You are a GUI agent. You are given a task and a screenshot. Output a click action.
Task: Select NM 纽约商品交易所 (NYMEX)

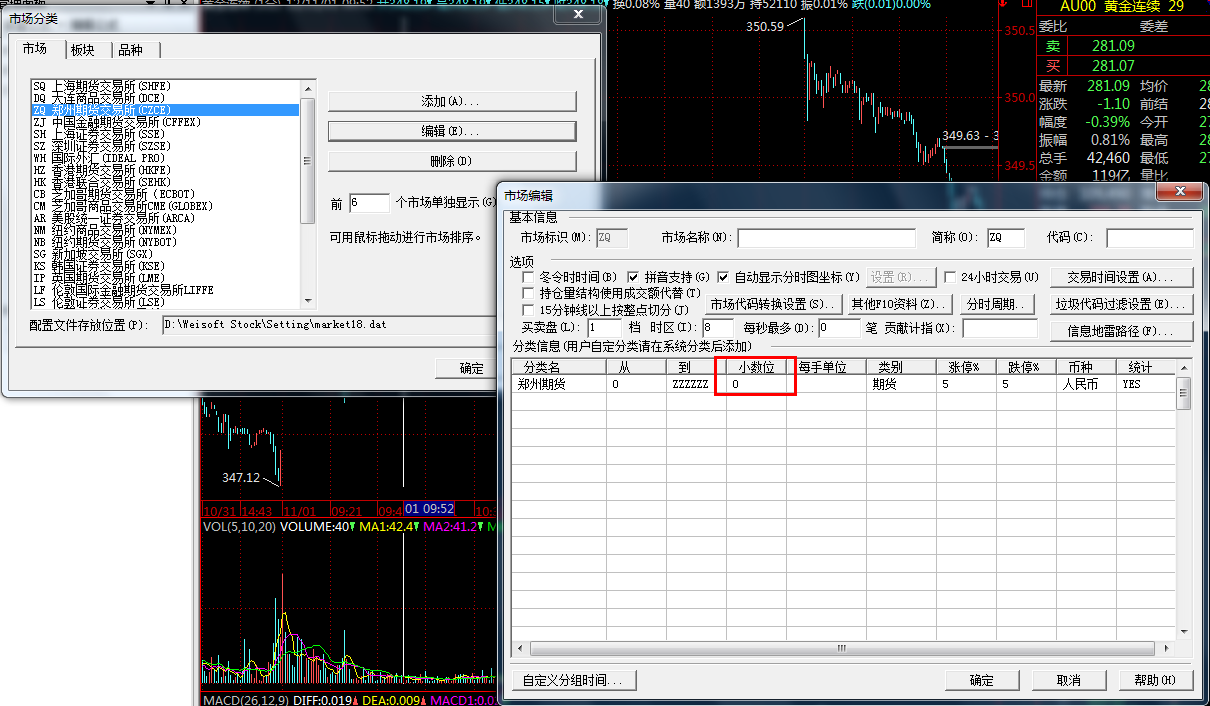click(165, 230)
